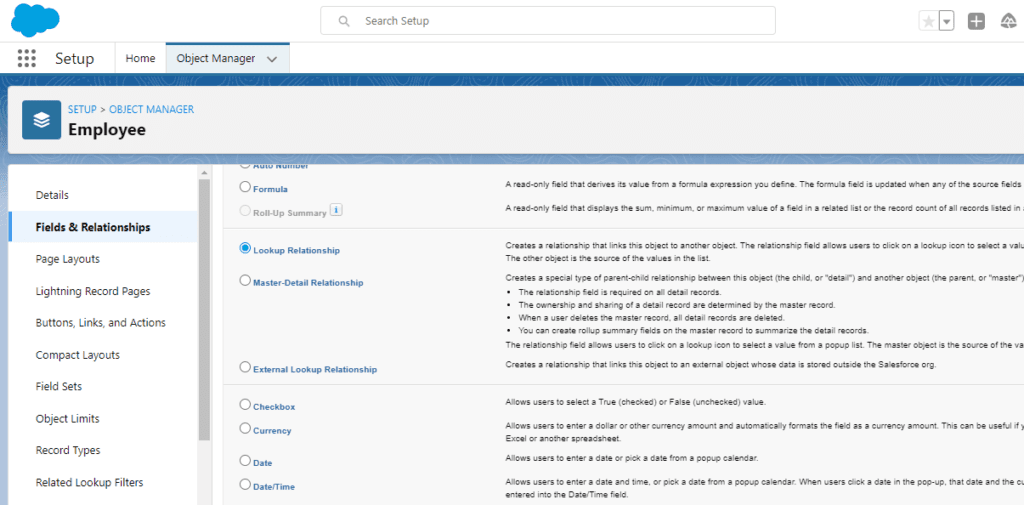Select the Lookup Relationship radio button
The height and width of the screenshot is (505, 1024).
[245, 248]
